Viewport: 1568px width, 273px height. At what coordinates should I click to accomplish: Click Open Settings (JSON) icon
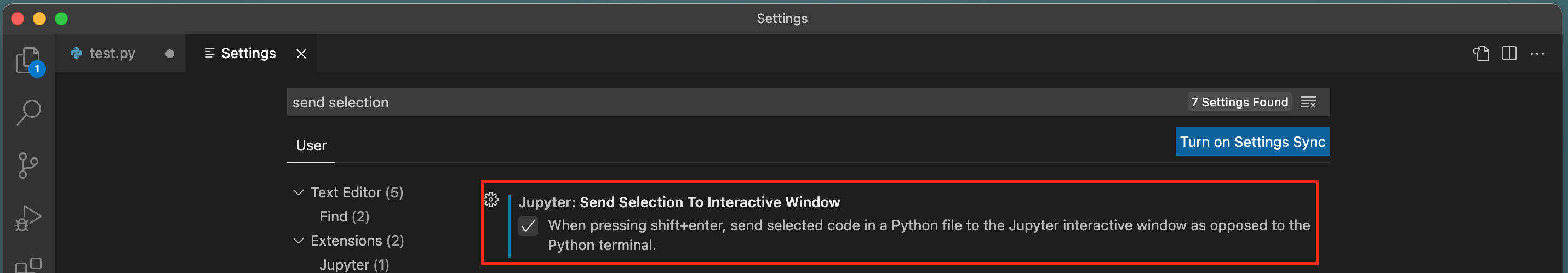click(1481, 54)
